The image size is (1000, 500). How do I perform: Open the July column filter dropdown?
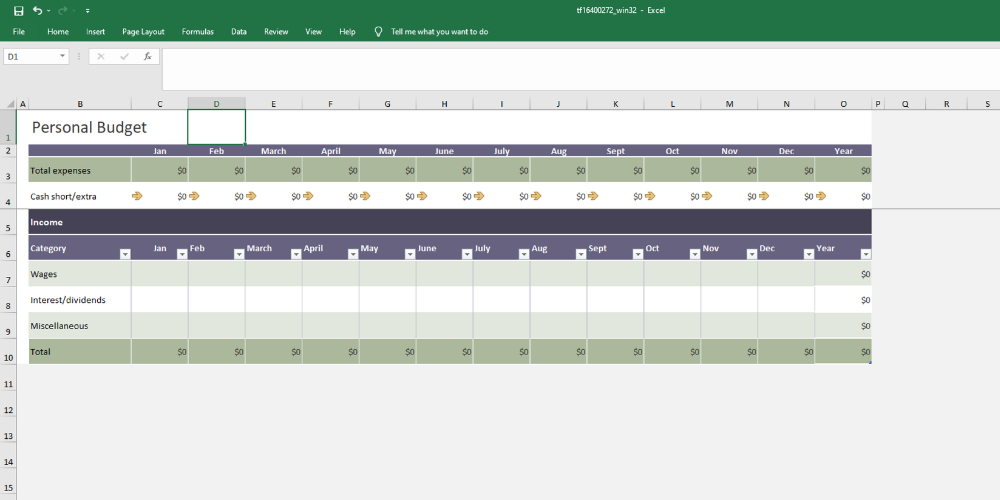[524, 254]
